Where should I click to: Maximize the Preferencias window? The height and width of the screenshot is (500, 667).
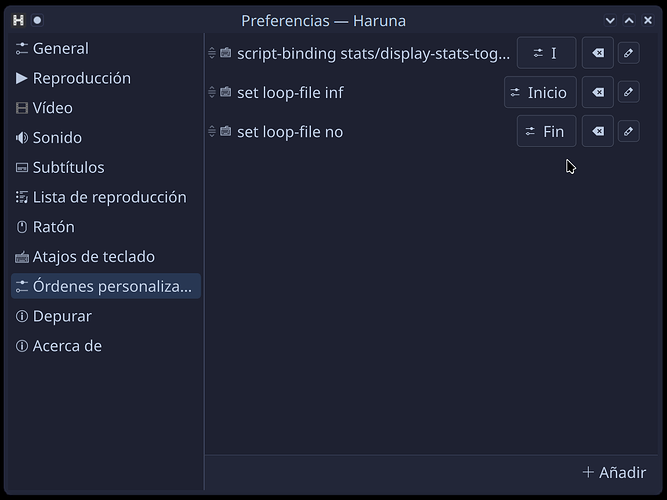point(629,20)
